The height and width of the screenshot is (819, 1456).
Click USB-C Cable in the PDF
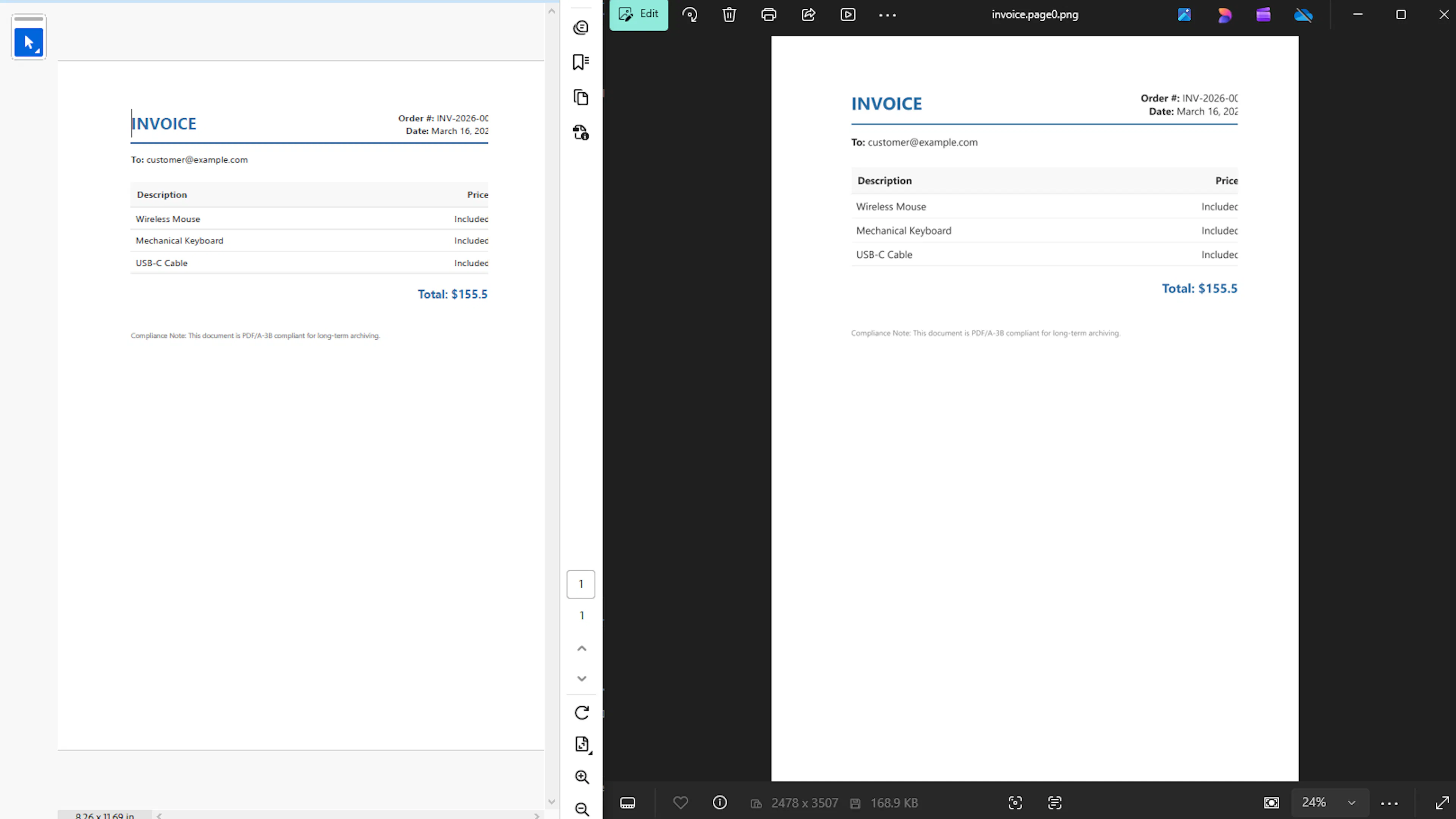tap(161, 263)
